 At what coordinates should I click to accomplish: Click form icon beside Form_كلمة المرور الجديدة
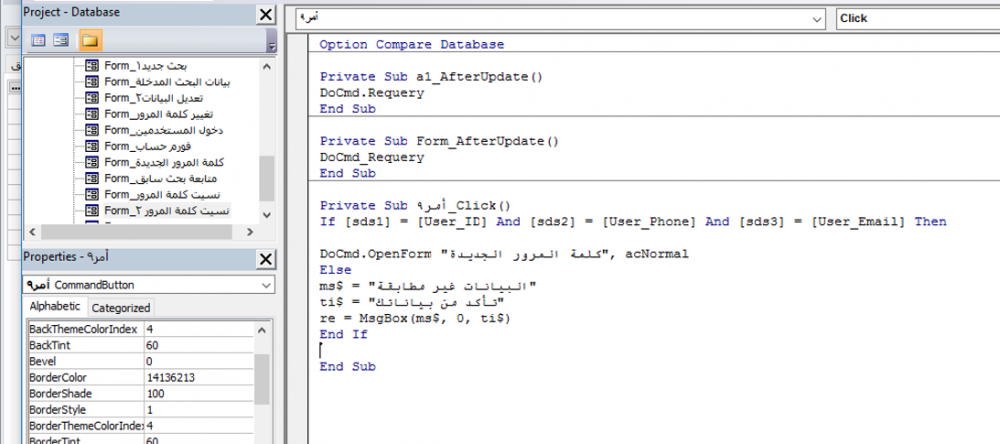point(92,162)
